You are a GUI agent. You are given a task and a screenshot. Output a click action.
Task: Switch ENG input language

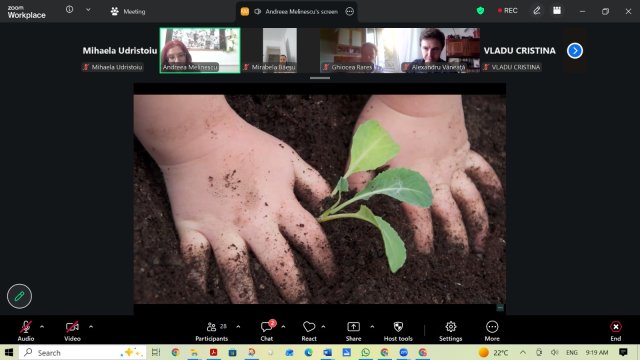click(x=572, y=352)
